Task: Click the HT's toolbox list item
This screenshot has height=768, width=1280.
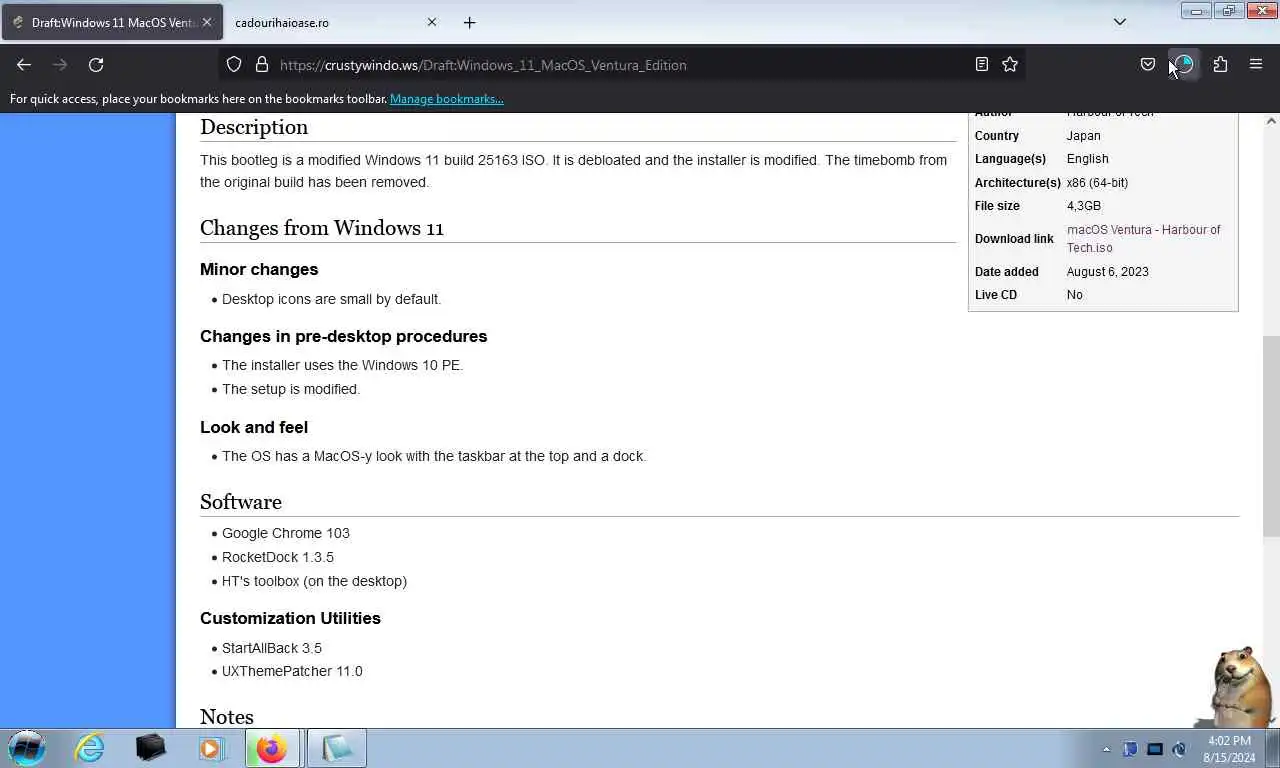Action: click(314, 581)
